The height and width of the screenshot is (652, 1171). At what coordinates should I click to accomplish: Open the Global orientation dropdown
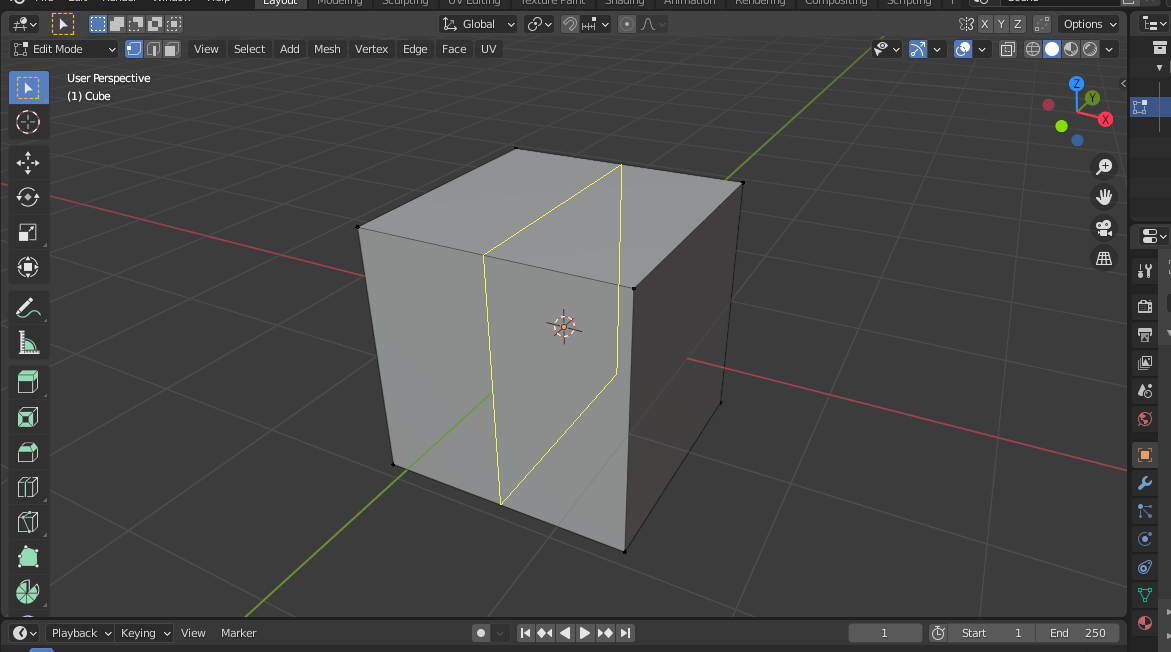pyautogui.click(x=478, y=24)
